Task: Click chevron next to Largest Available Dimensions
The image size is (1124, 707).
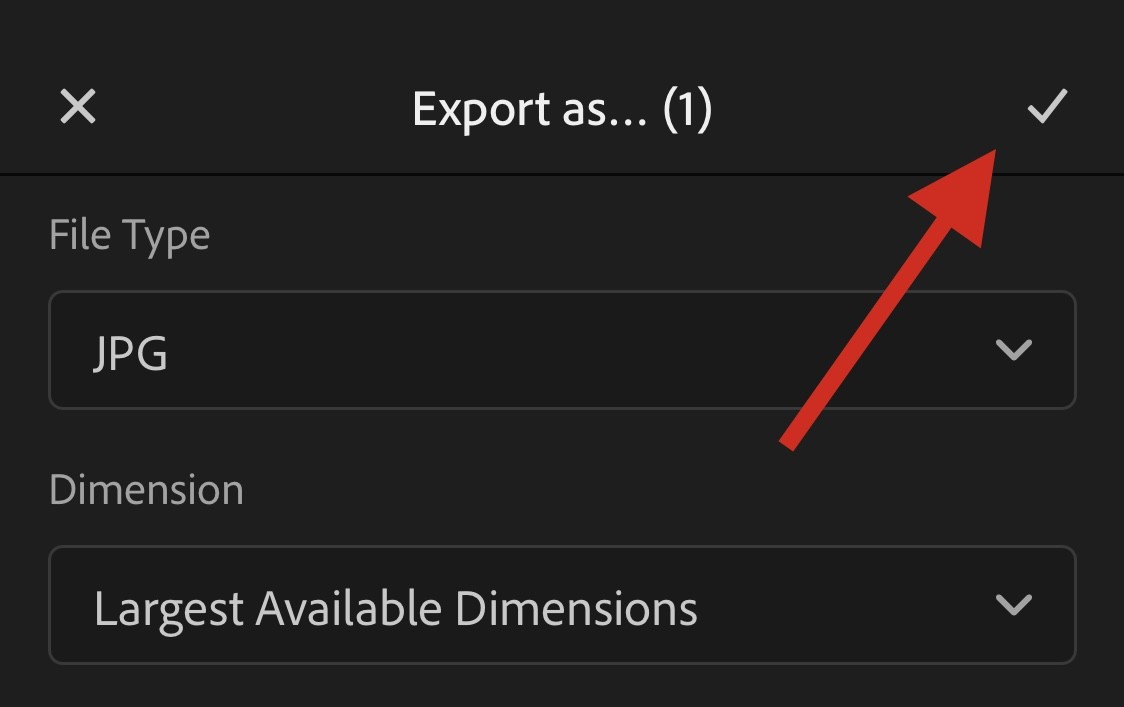Action: click(x=1014, y=605)
